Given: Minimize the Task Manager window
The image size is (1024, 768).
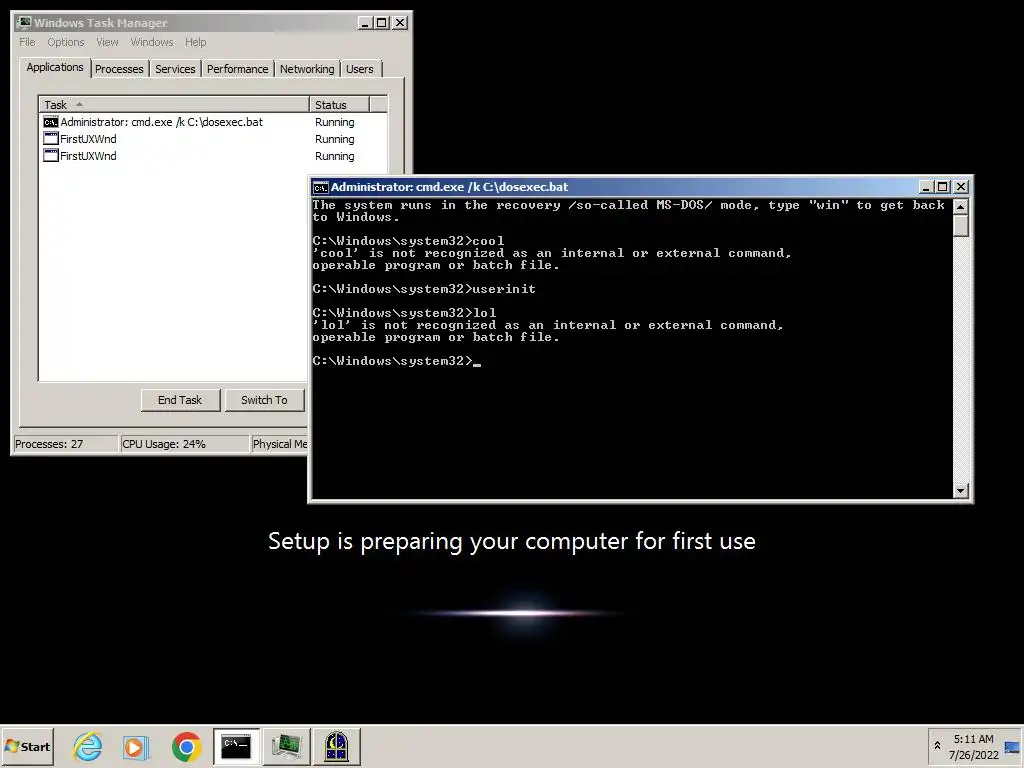Looking at the screenshot, I should [x=365, y=23].
